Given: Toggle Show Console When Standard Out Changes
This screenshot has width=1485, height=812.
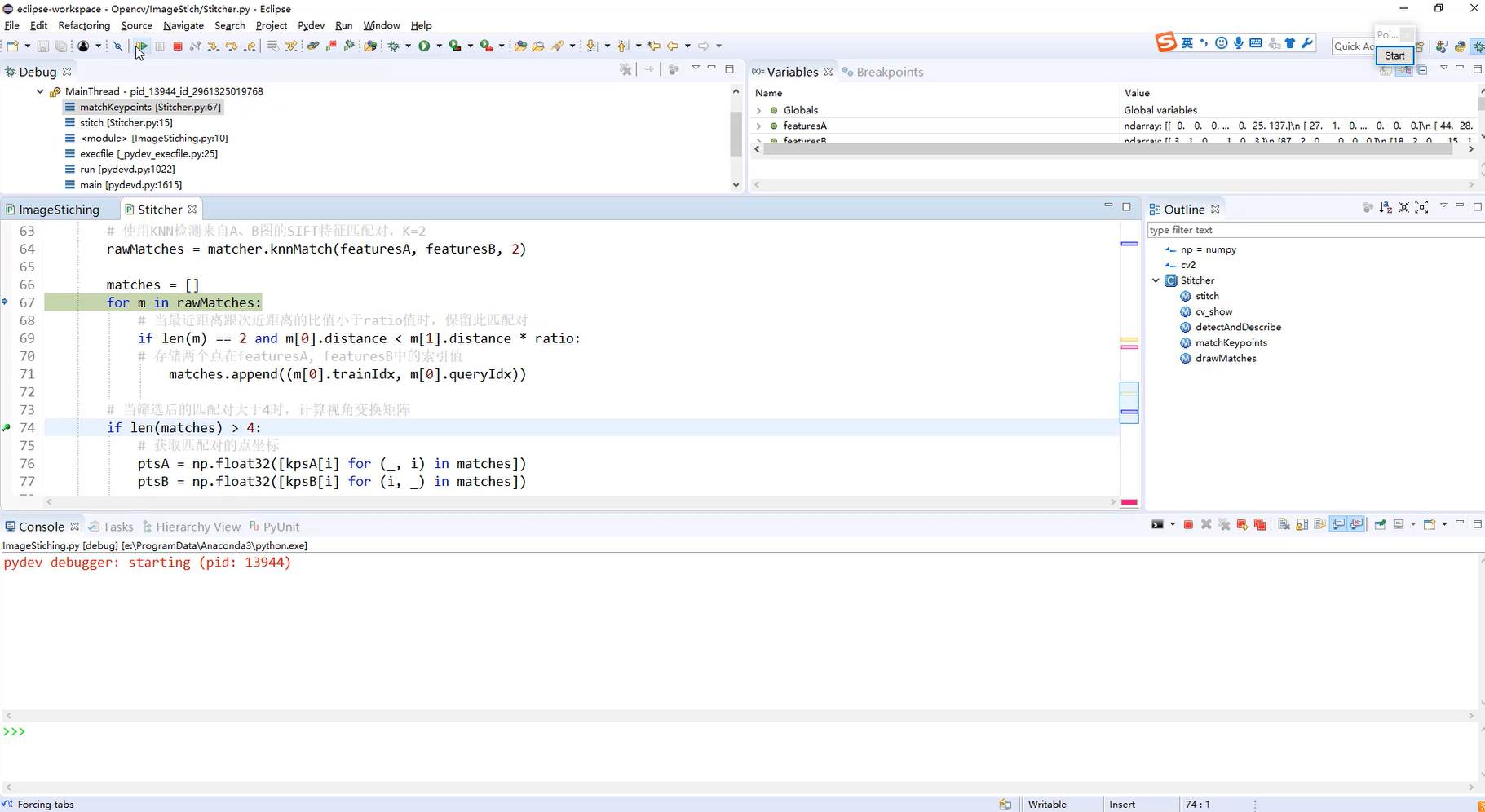Looking at the screenshot, I should point(1339,524).
